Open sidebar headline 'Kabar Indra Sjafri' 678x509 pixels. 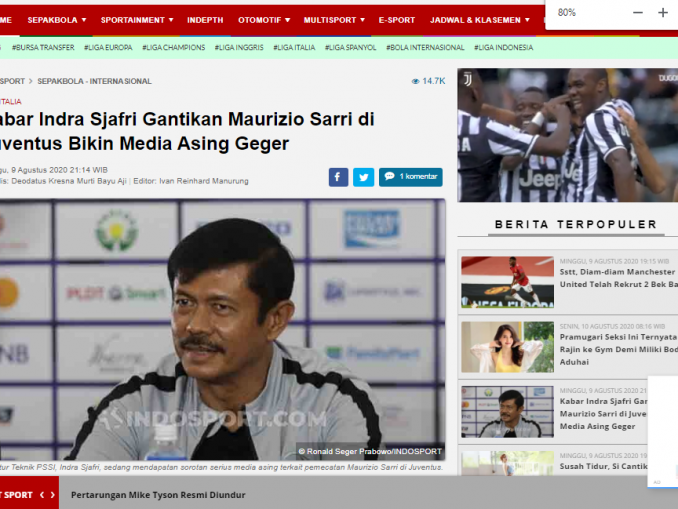[x=604, y=414]
